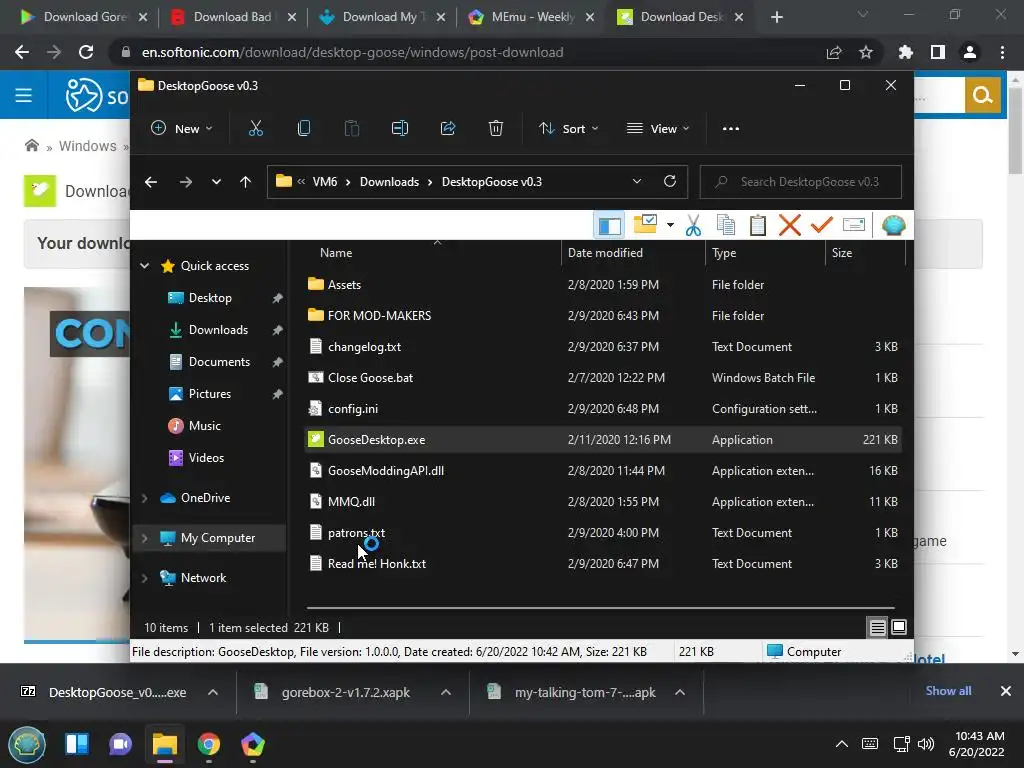This screenshot has width=1024, height=768.
Task: Click the Paste icon in Explorer toolbar
Action: [351, 129]
